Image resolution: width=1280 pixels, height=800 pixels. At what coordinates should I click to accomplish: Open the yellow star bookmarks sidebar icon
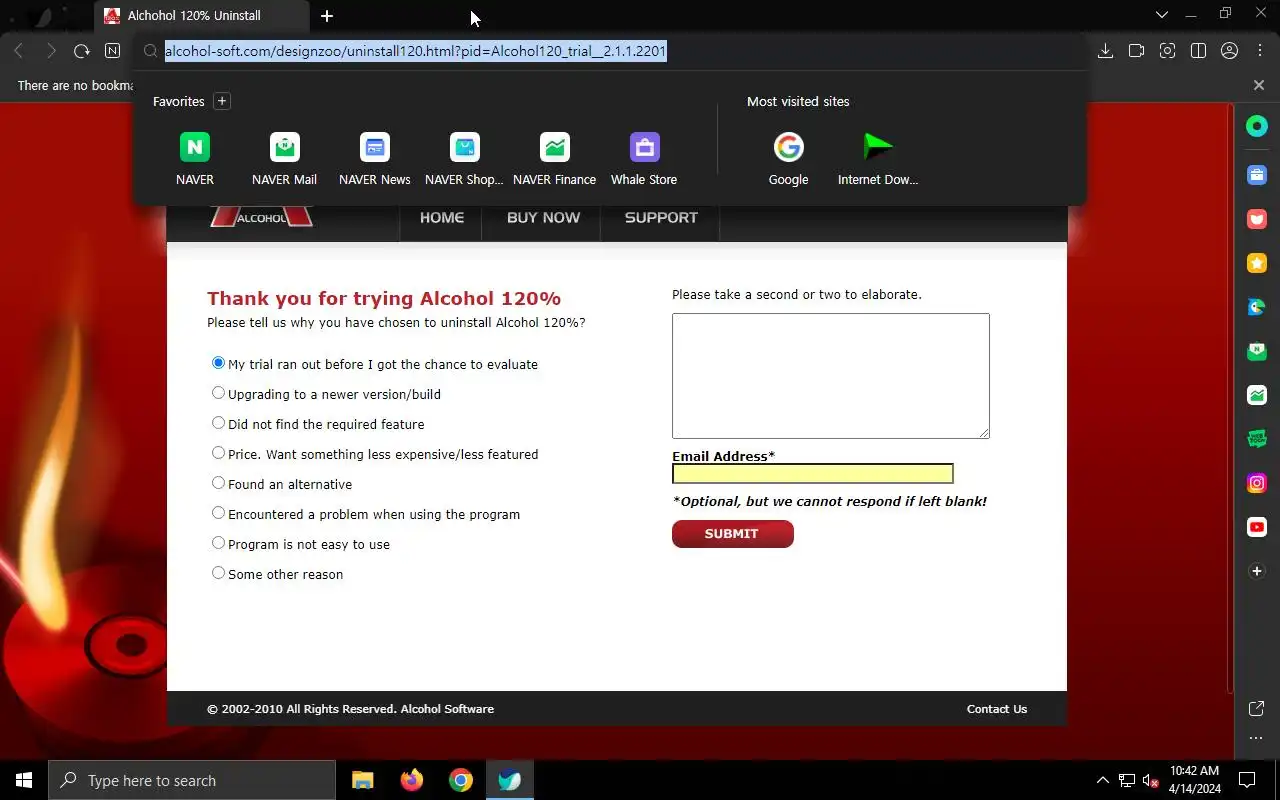[1257, 263]
